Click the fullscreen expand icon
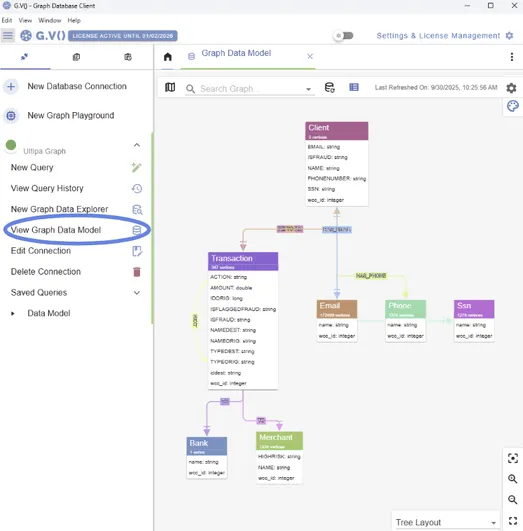This screenshot has height=531, width=523. point(512,521)
